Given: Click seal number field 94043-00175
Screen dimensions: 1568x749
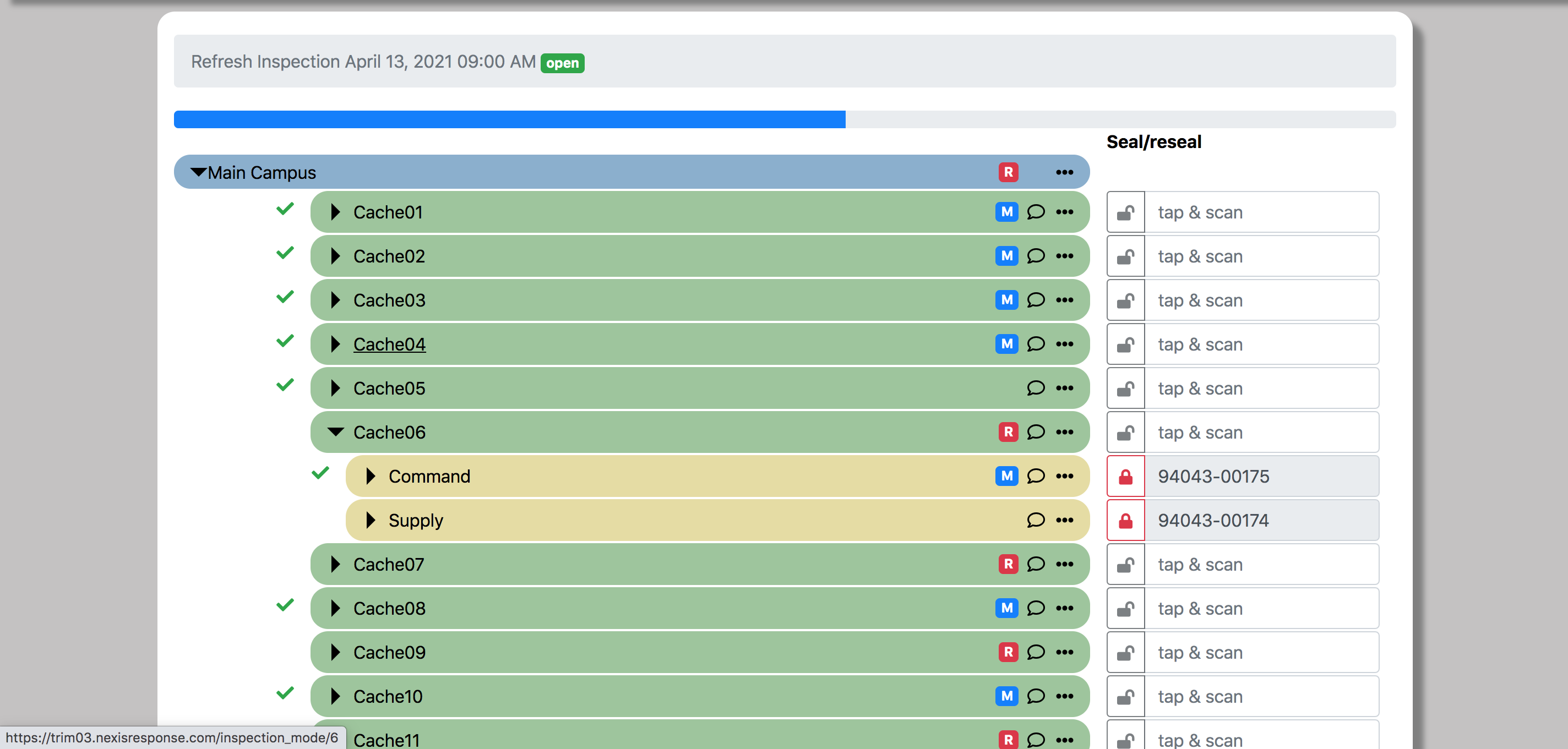Looking at the screenshot, I should (1261, 477).
